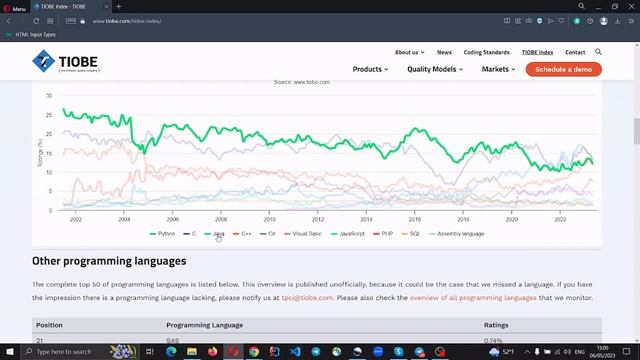
Task: Open the green extension icon
Action: tap(577, 21)
